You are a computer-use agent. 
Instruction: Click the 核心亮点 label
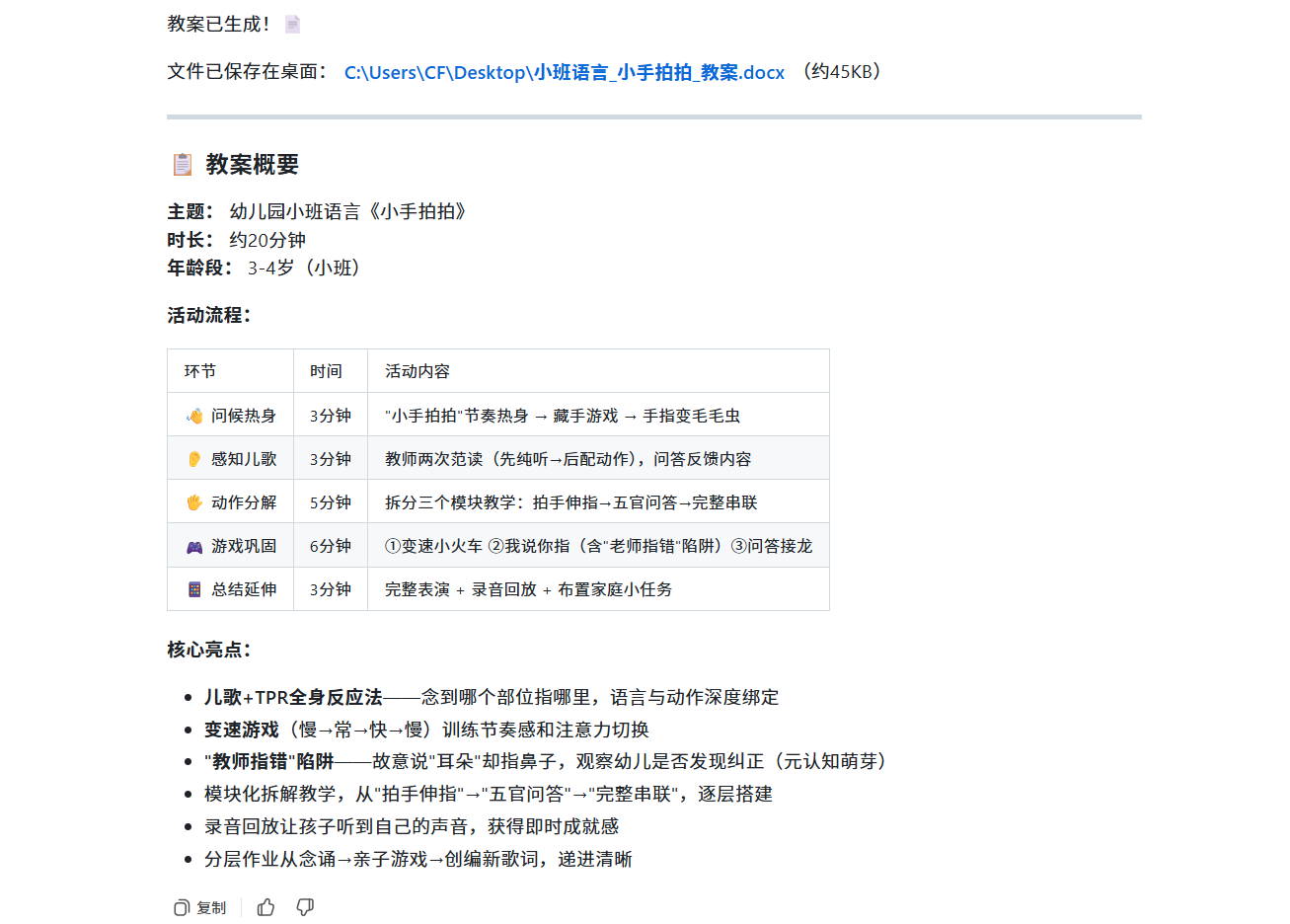pos(209,650)
